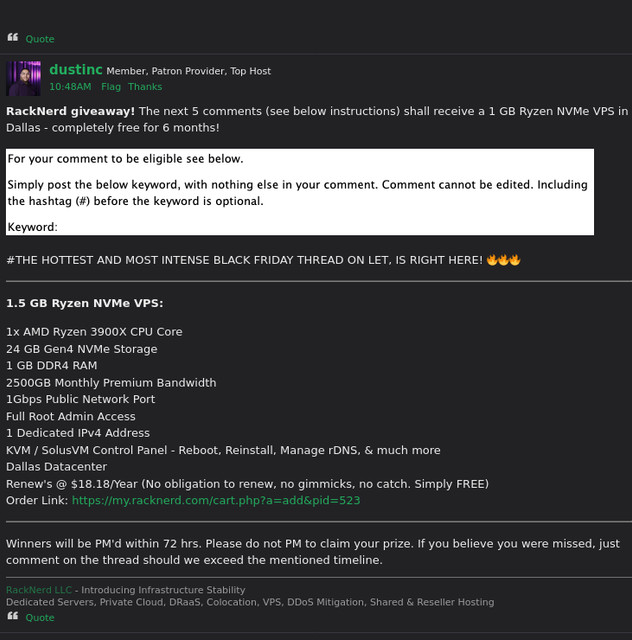Give Thanks to dustinc's post
The image size is (632, 640).
coord(145,87)
